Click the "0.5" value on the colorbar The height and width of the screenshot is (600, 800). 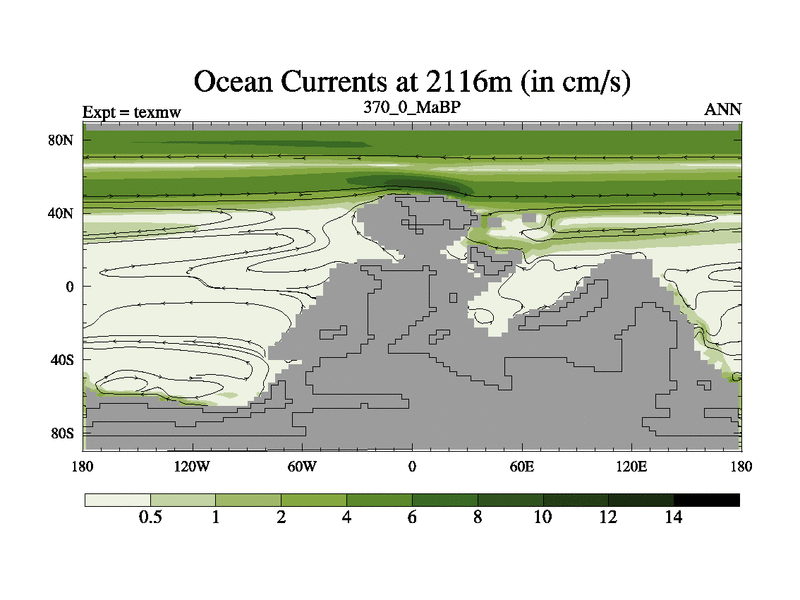[150, 518]
